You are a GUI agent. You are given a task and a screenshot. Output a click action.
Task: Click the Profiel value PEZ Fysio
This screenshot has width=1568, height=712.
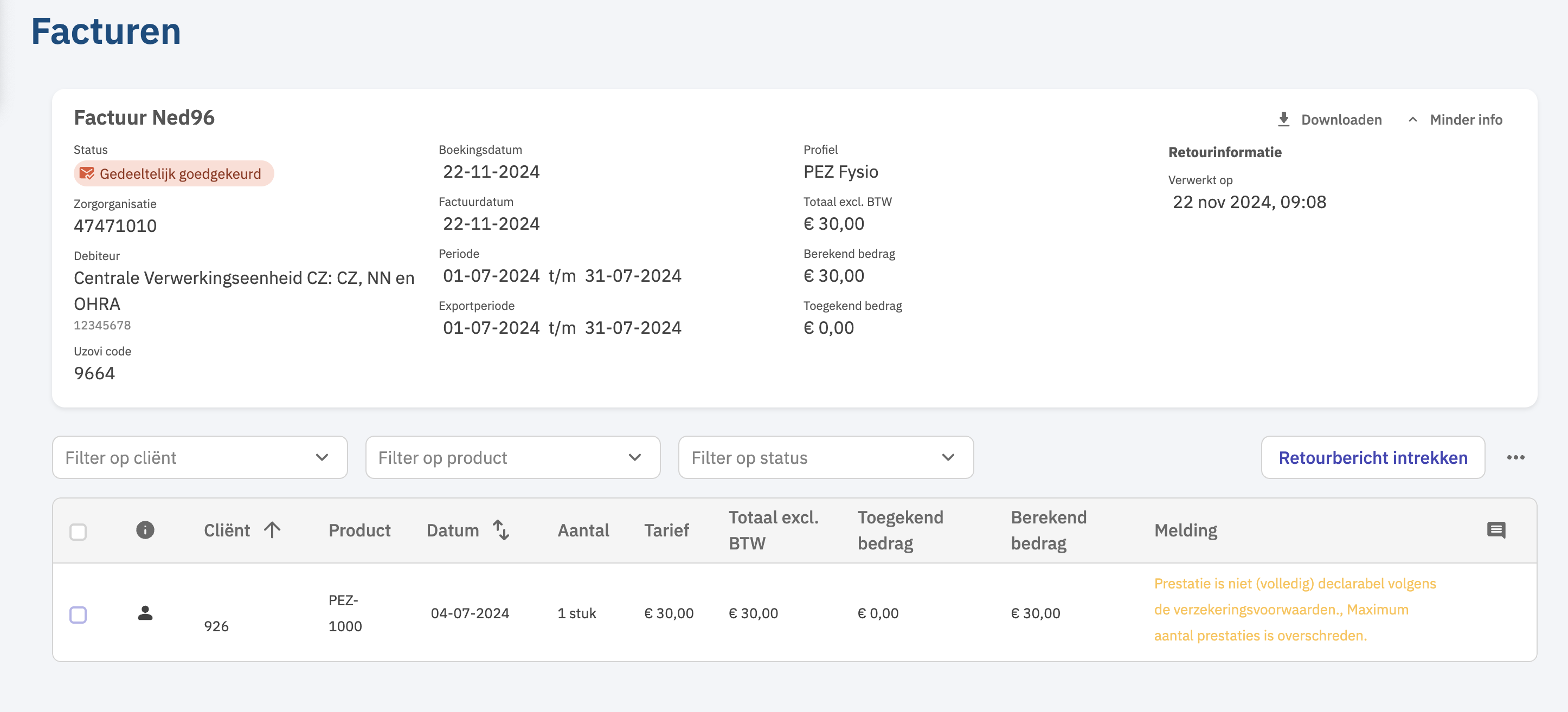(840, 172)
